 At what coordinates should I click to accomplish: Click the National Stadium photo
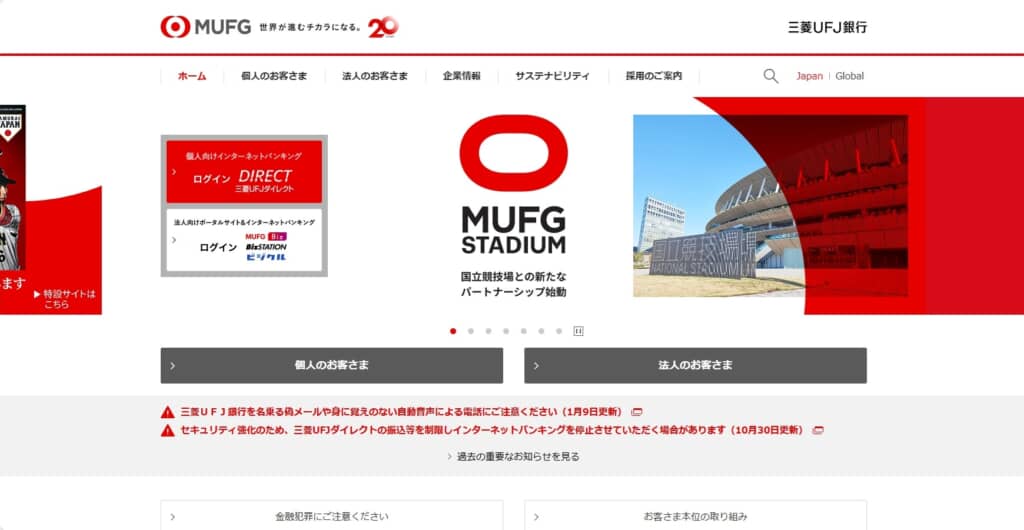coord(771,206)
